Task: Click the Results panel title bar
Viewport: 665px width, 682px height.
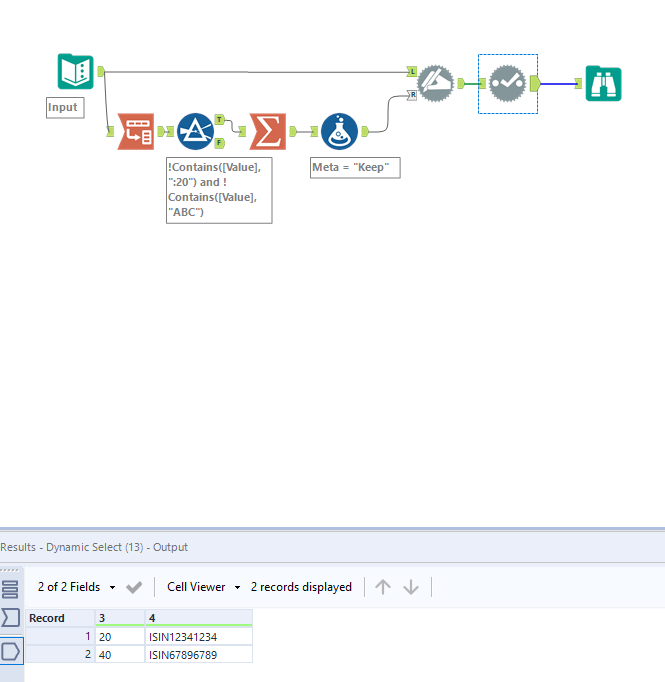Action: coord(332,547)
